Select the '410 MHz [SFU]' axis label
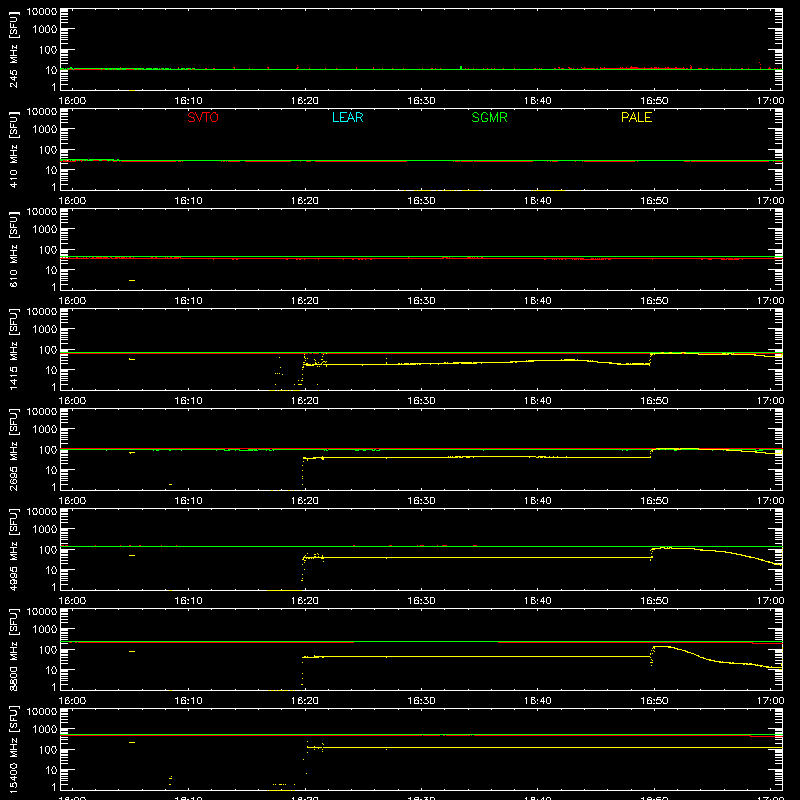The image size is (800, 800). [x=14, y=150]
